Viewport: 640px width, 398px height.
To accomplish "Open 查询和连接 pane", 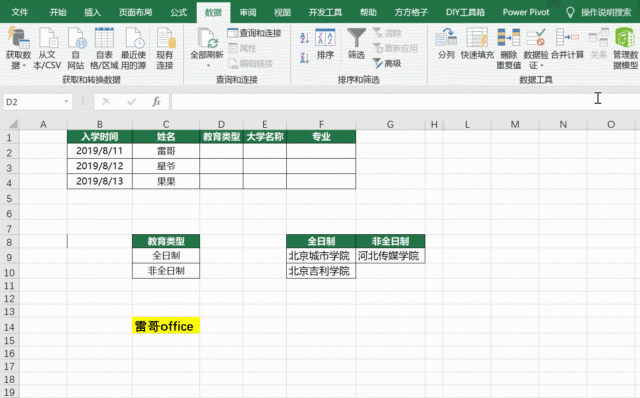I will coord(254,33).
